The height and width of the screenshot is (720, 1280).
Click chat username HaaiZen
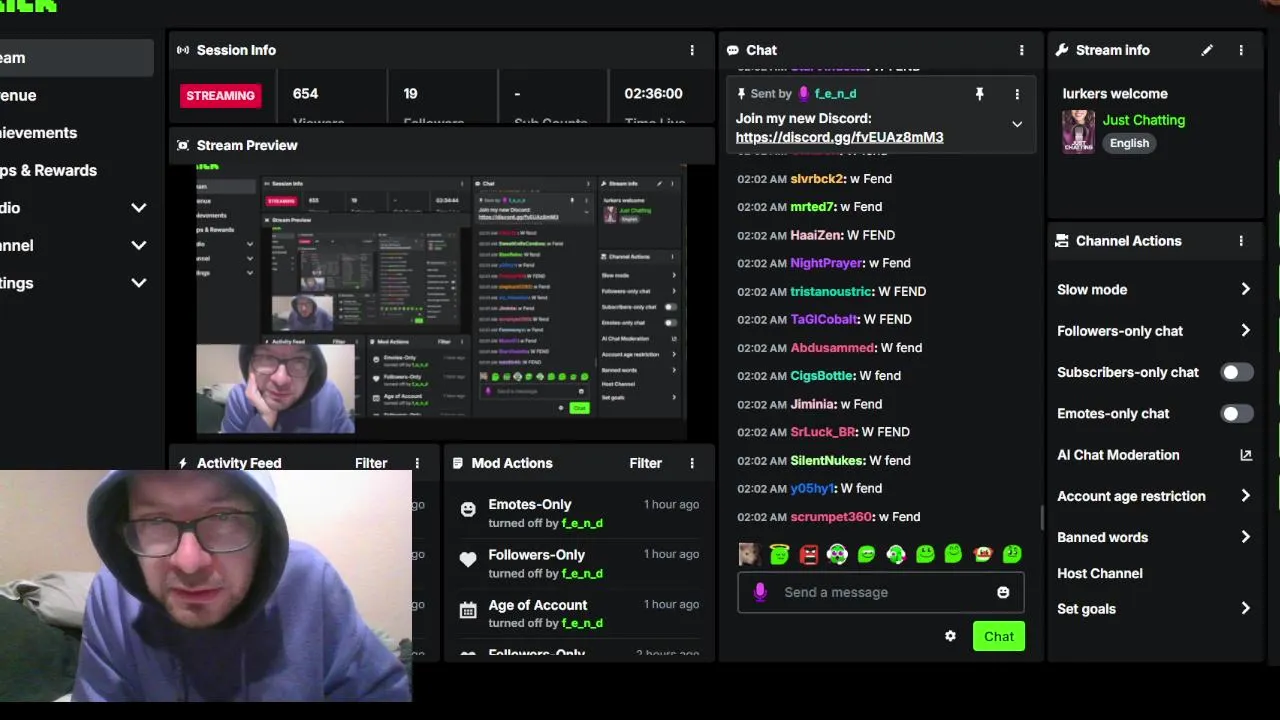(815, 235)
